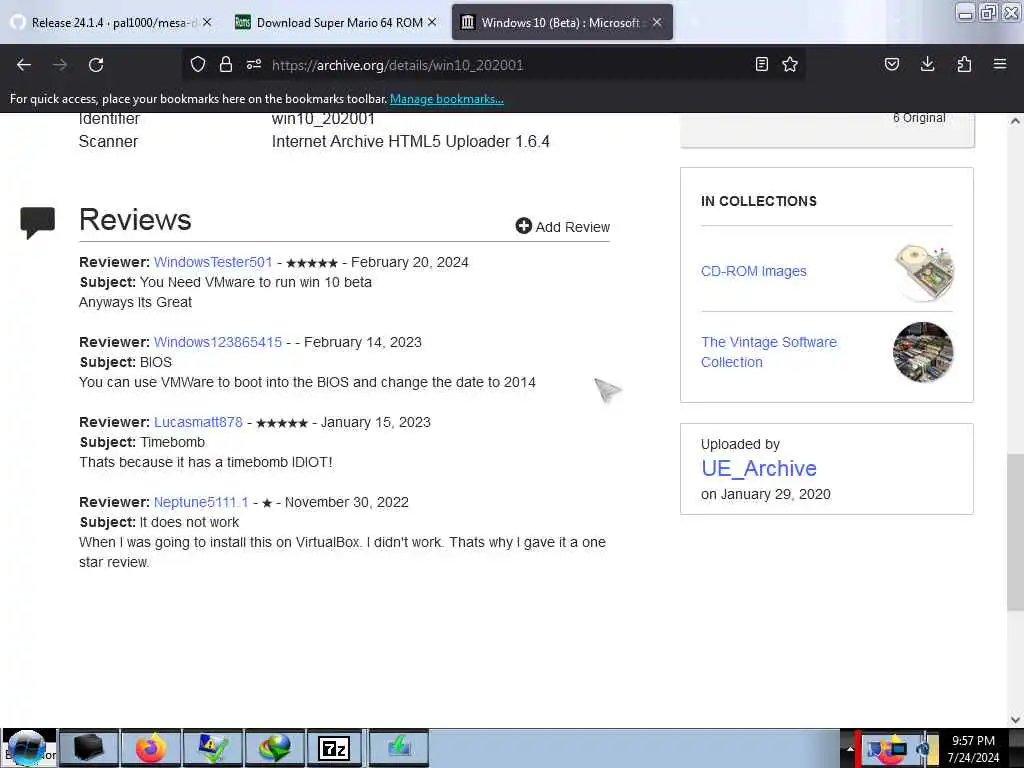Toggle reader view icon
Viewport: 1024px width, 768px height.
point(761,64)
